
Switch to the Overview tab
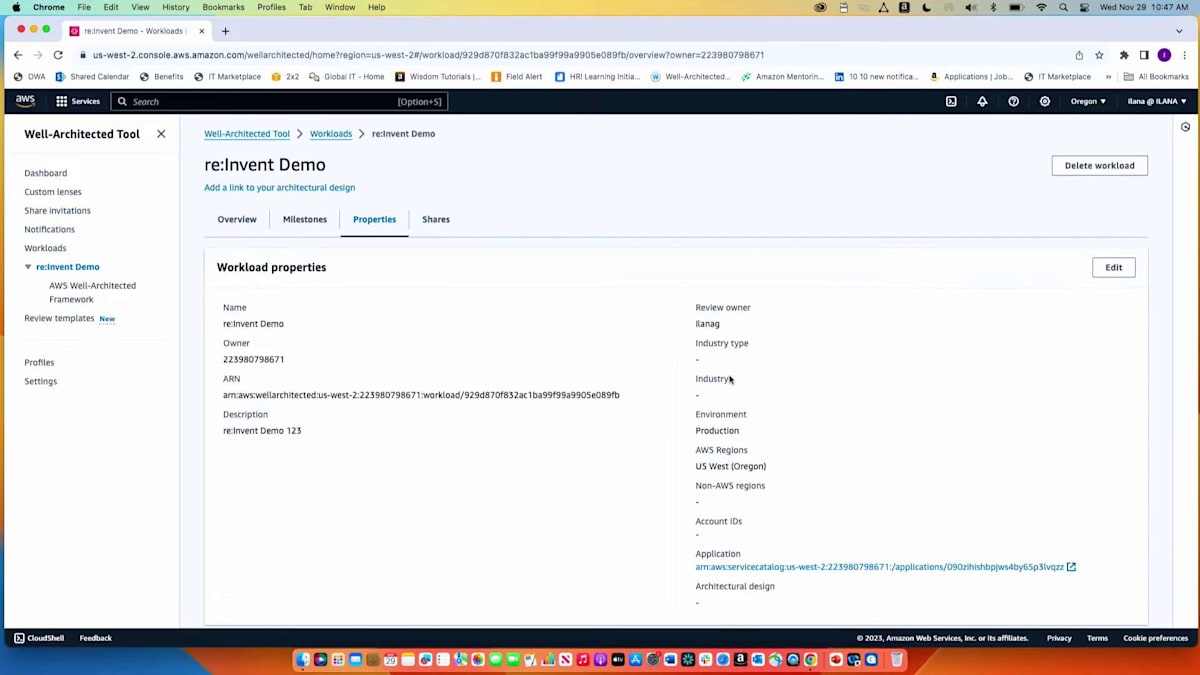pyautogui.click(x=237, y=219)
